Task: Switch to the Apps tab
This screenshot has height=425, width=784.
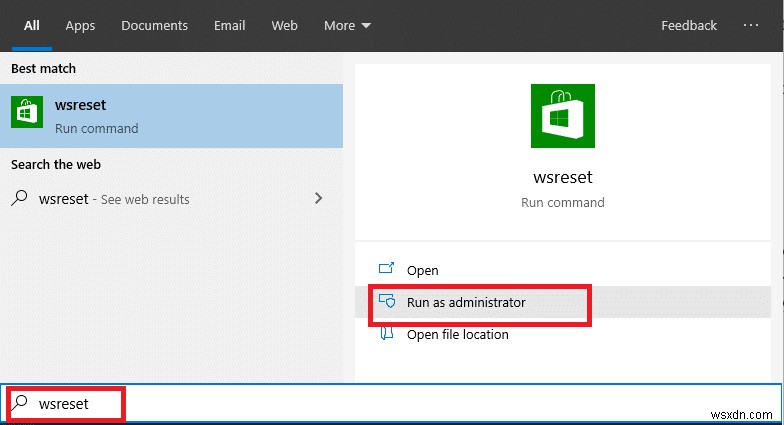Action: click(x=79, y=25)
